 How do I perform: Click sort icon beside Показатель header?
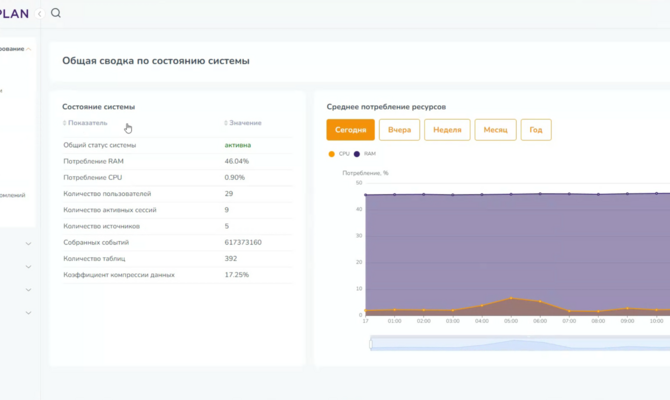65,123
